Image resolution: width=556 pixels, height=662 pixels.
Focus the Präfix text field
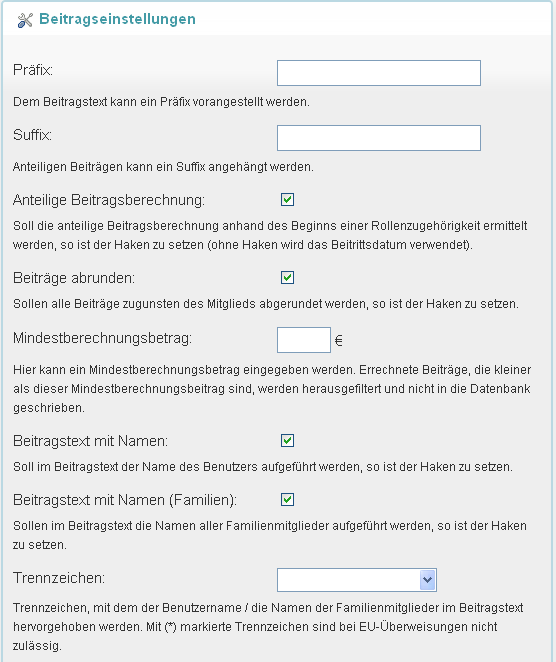[x=379, y=73]
